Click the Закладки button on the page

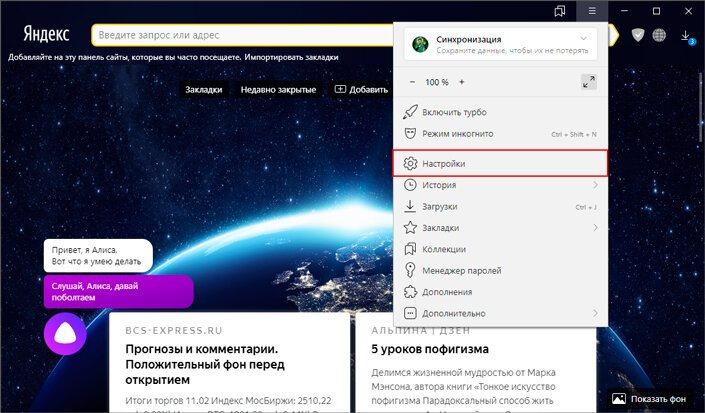(204, 89)
